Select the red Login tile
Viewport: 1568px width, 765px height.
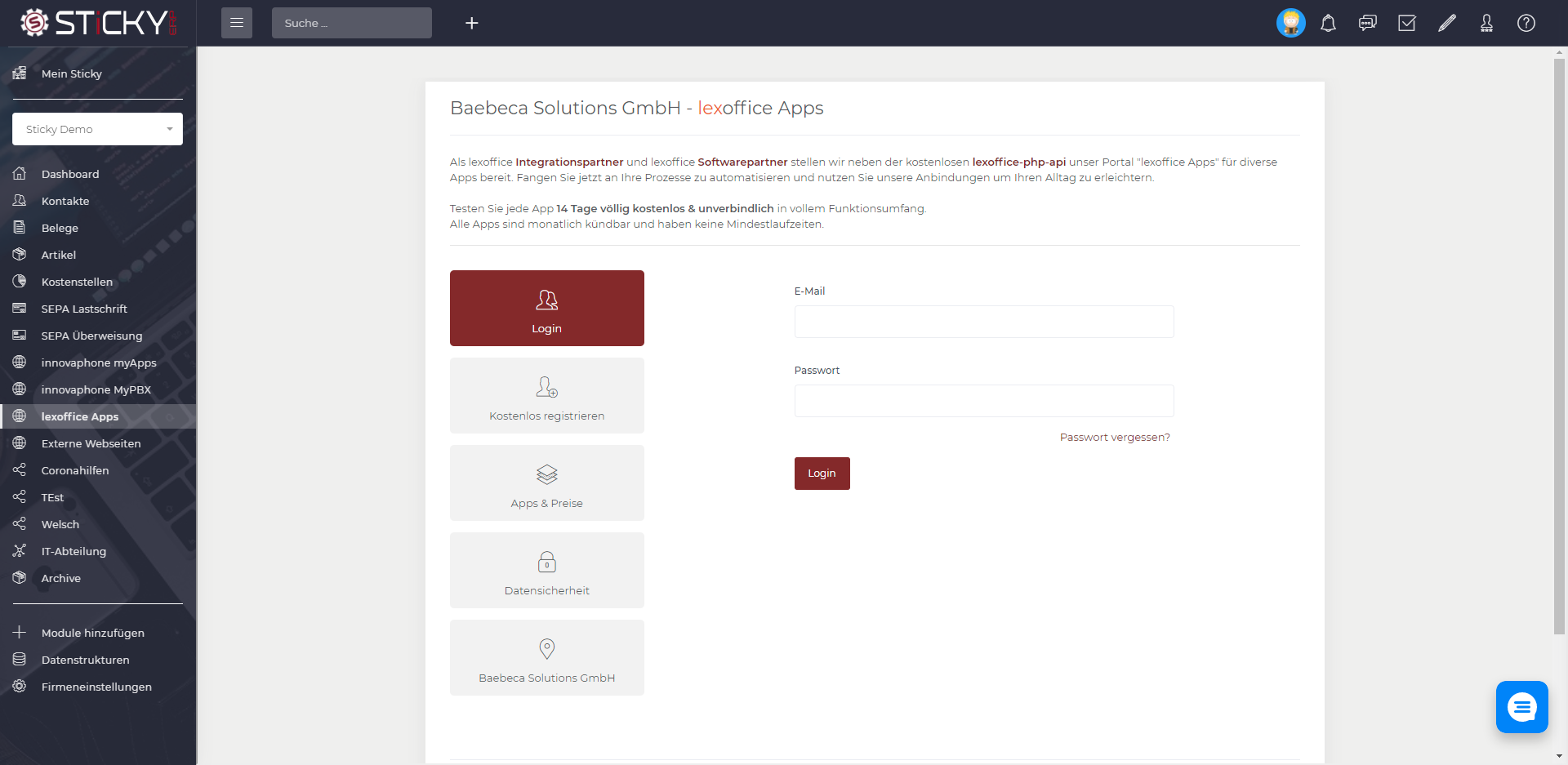(547, 308)
